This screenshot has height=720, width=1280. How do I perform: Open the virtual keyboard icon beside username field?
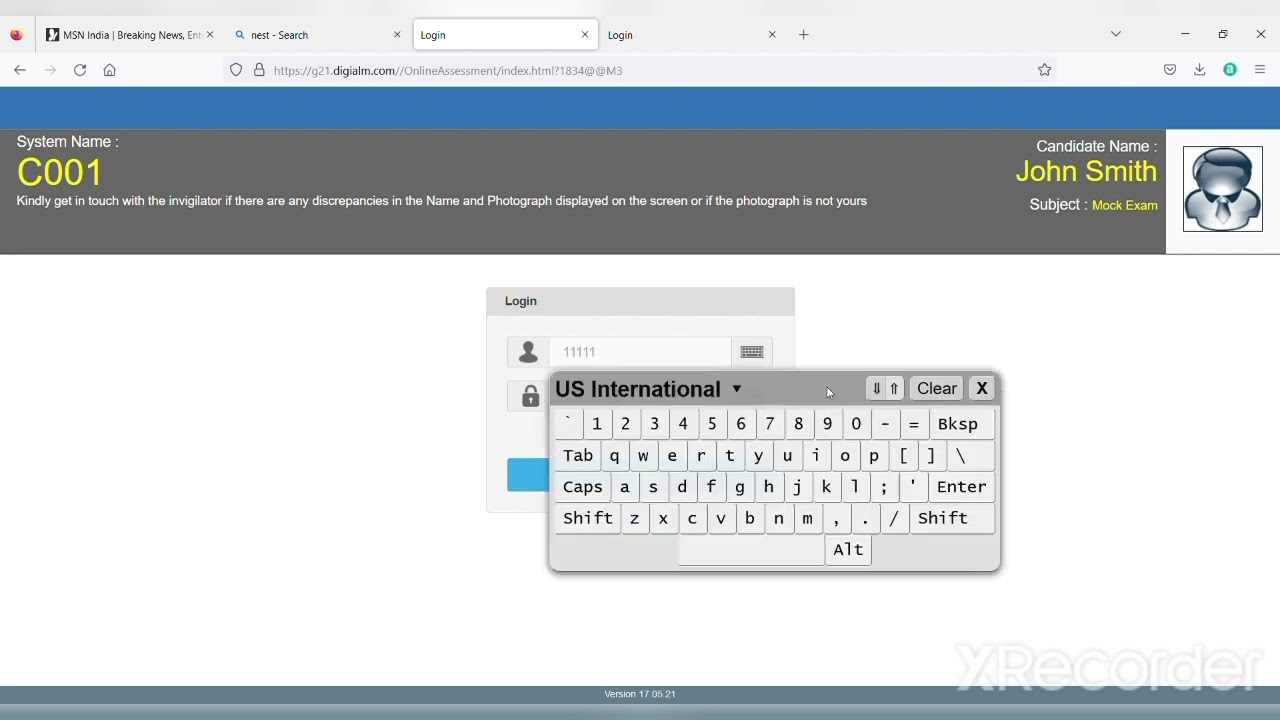click(752, 352)
